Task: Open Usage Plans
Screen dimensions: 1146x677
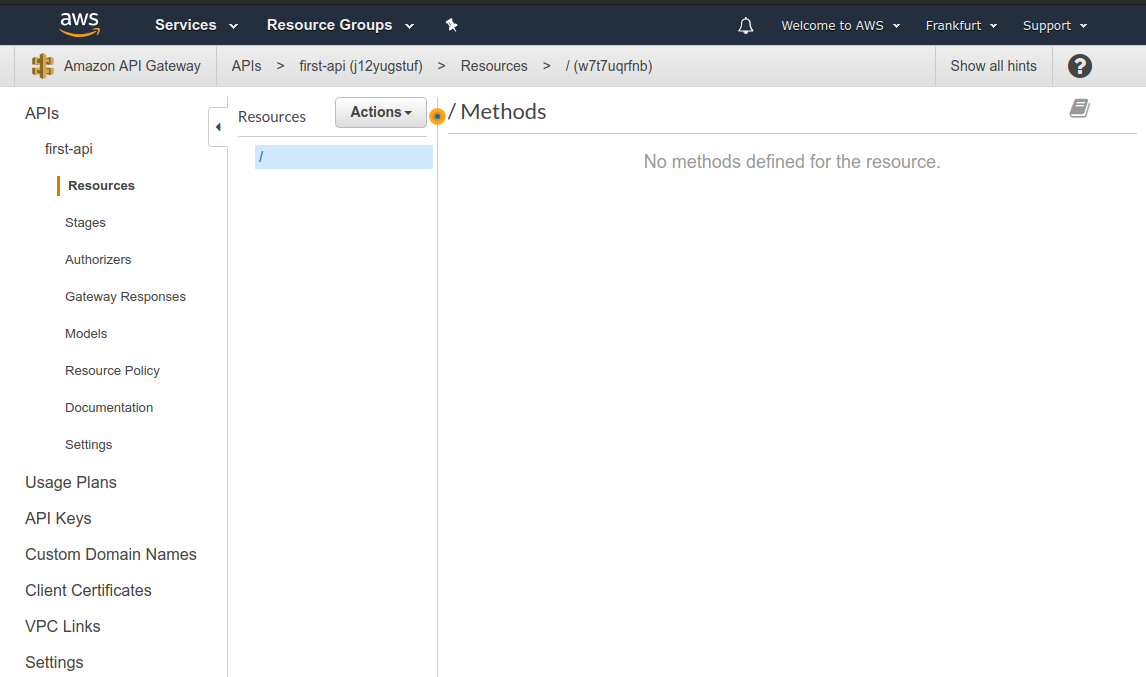Action: (x=71, y=483)
